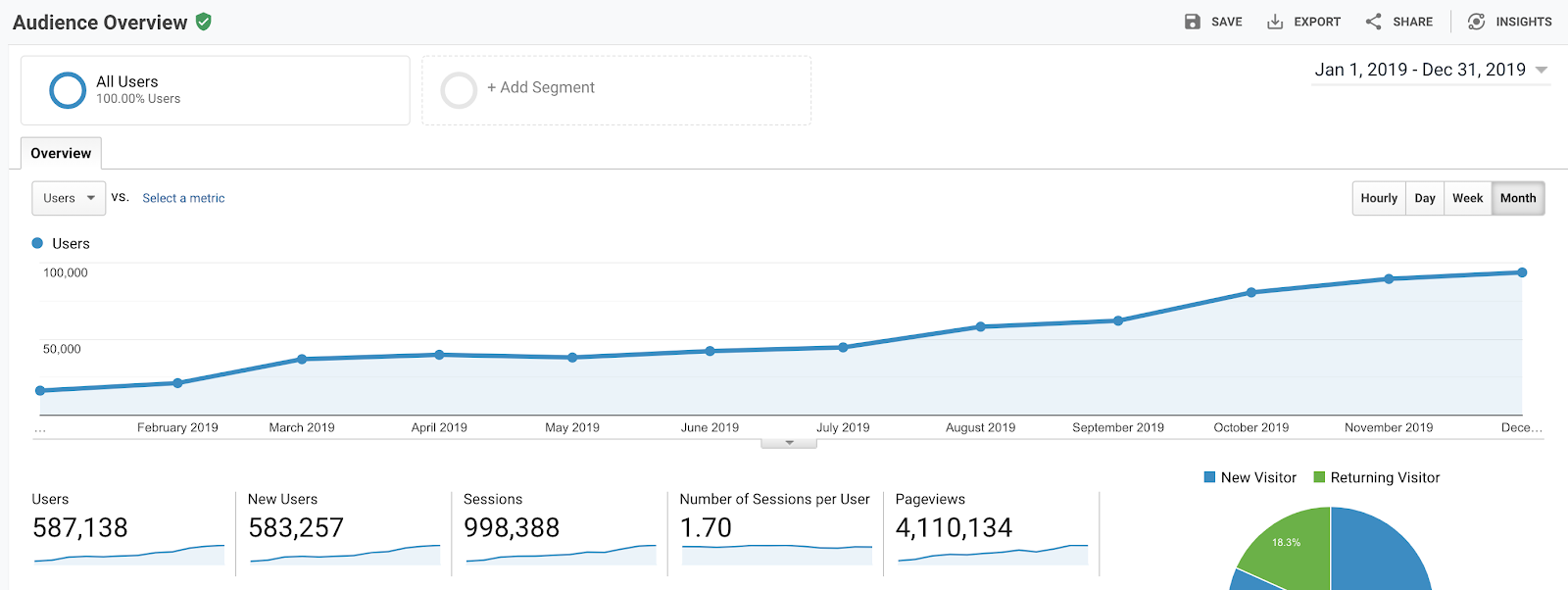The width and height of the screenshot is (1568, 590).
Task: Click the Number of Sessions per User label
Action: pos(774,499)
